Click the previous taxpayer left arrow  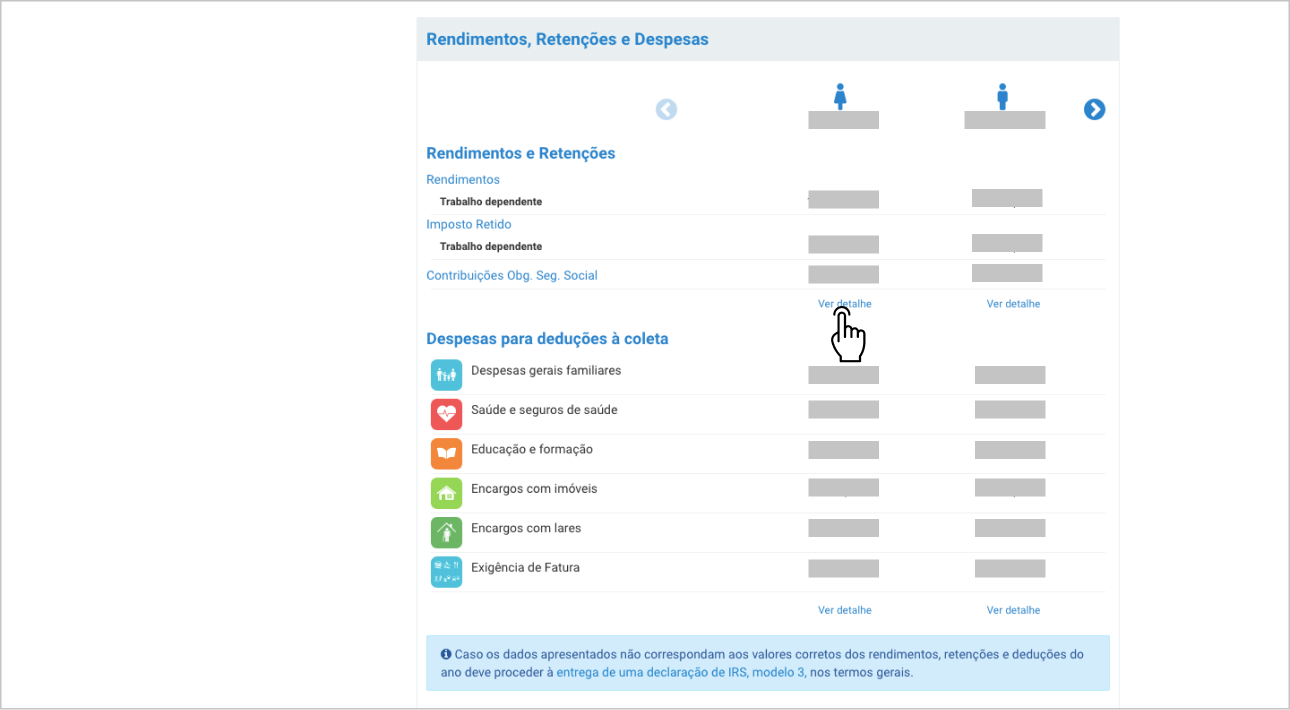click(x=666, y=110)
